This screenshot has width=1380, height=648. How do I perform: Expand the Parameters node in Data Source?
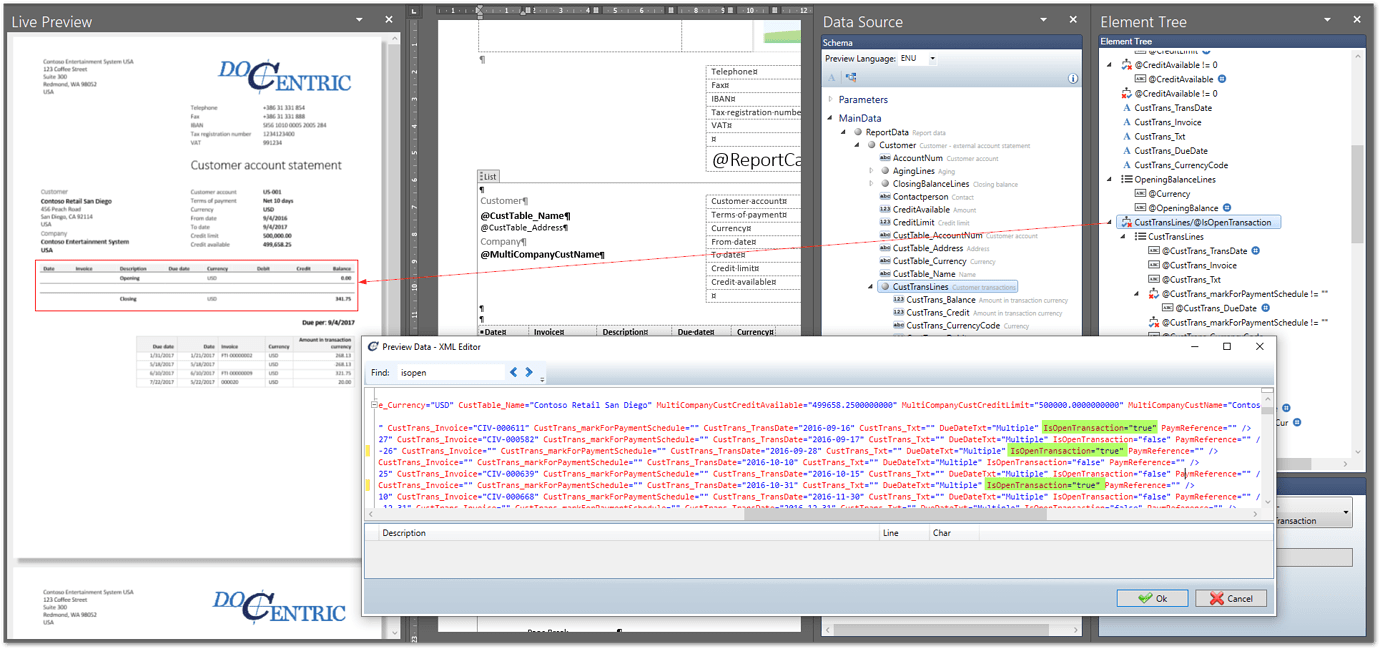830,98
